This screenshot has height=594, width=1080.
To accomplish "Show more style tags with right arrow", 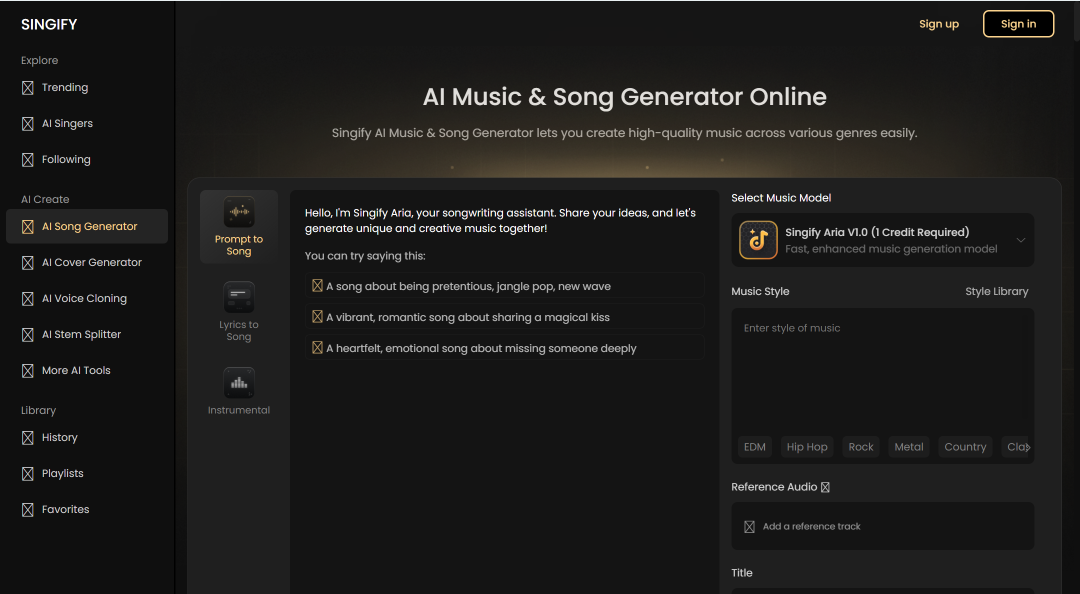I will [x=1028, y=447].
